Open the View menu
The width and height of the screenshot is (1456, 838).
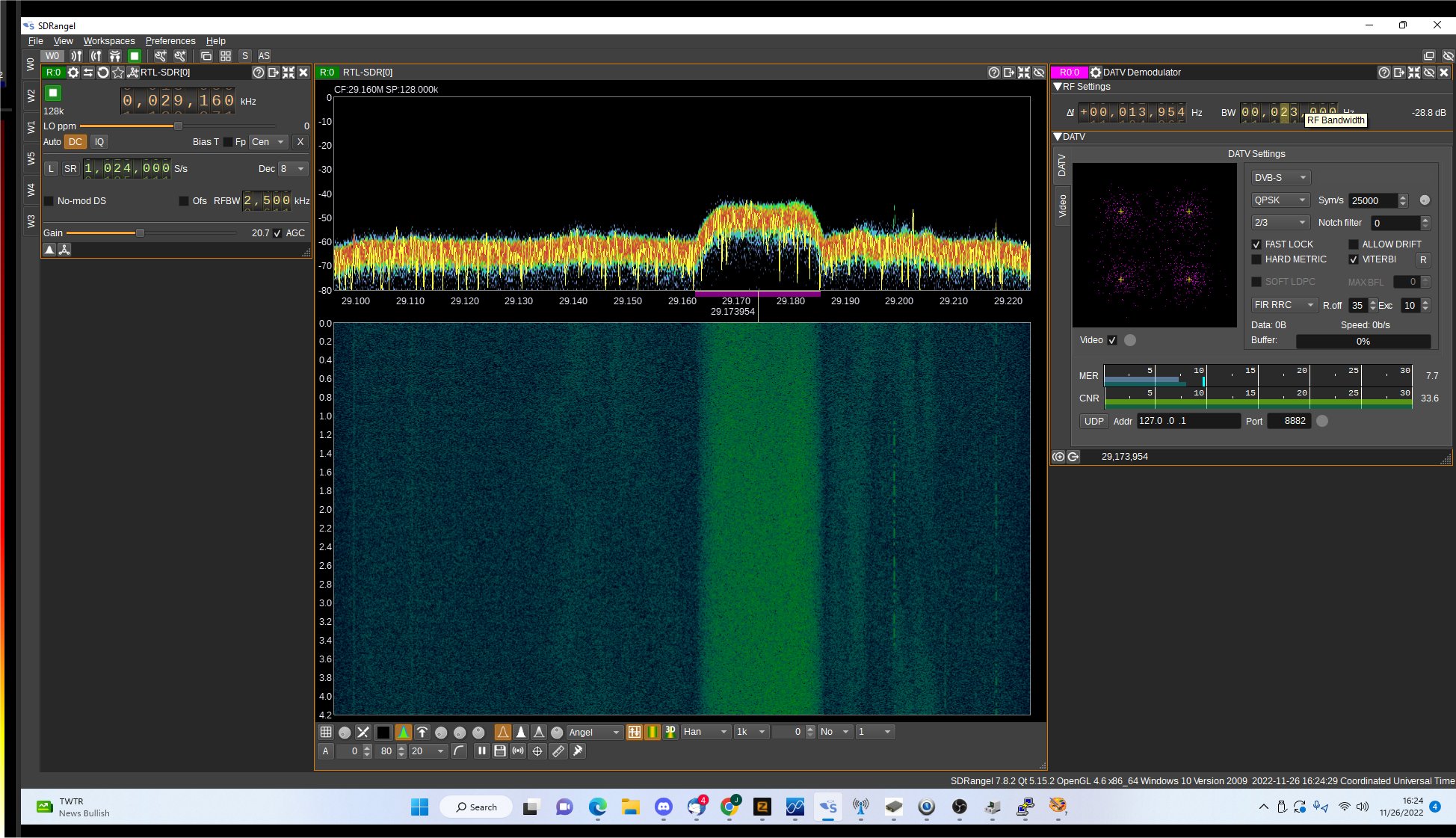[x=63, y=41]
